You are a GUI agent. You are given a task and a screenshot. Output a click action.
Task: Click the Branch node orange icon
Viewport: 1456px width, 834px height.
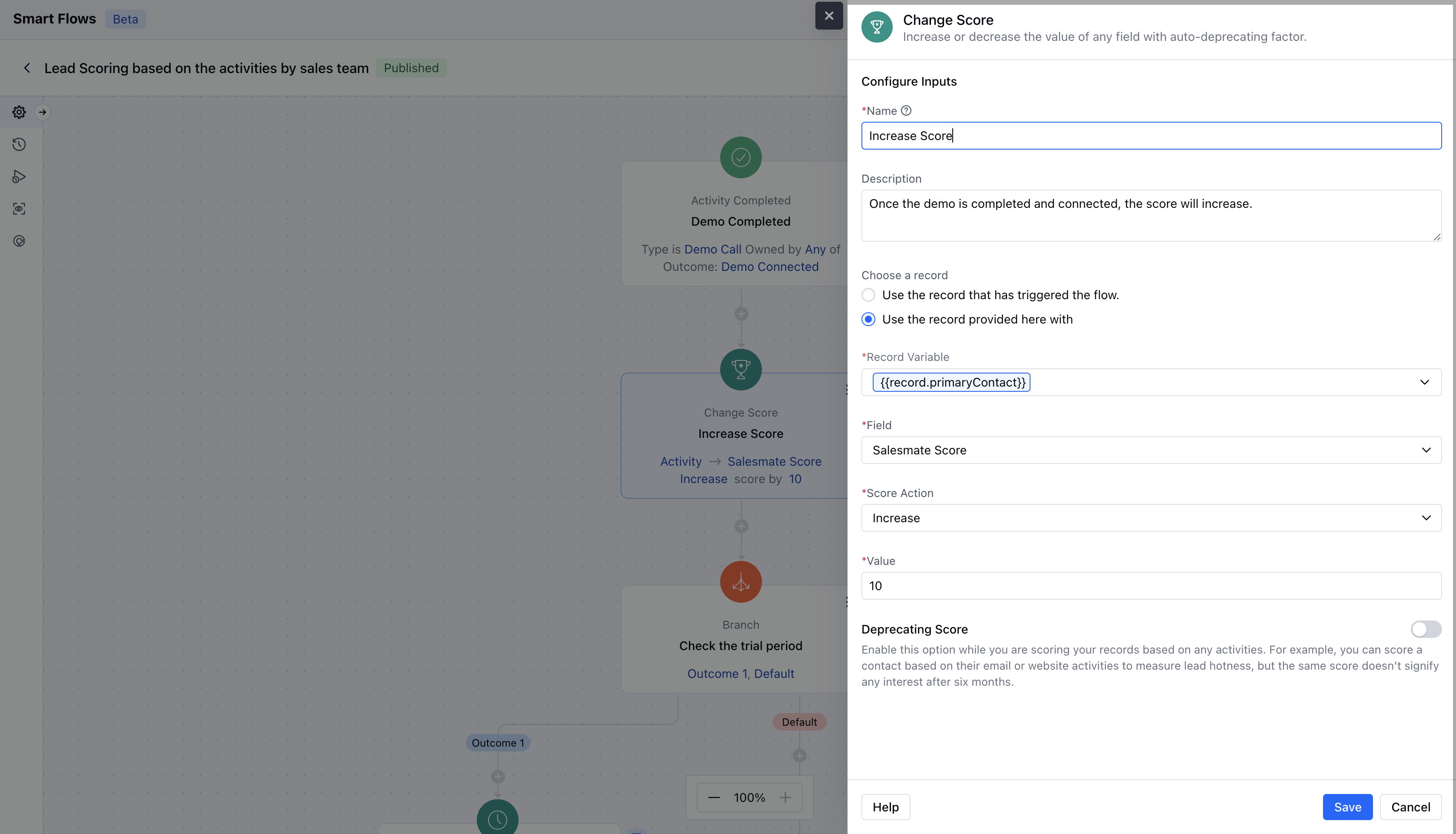(740, 582)
